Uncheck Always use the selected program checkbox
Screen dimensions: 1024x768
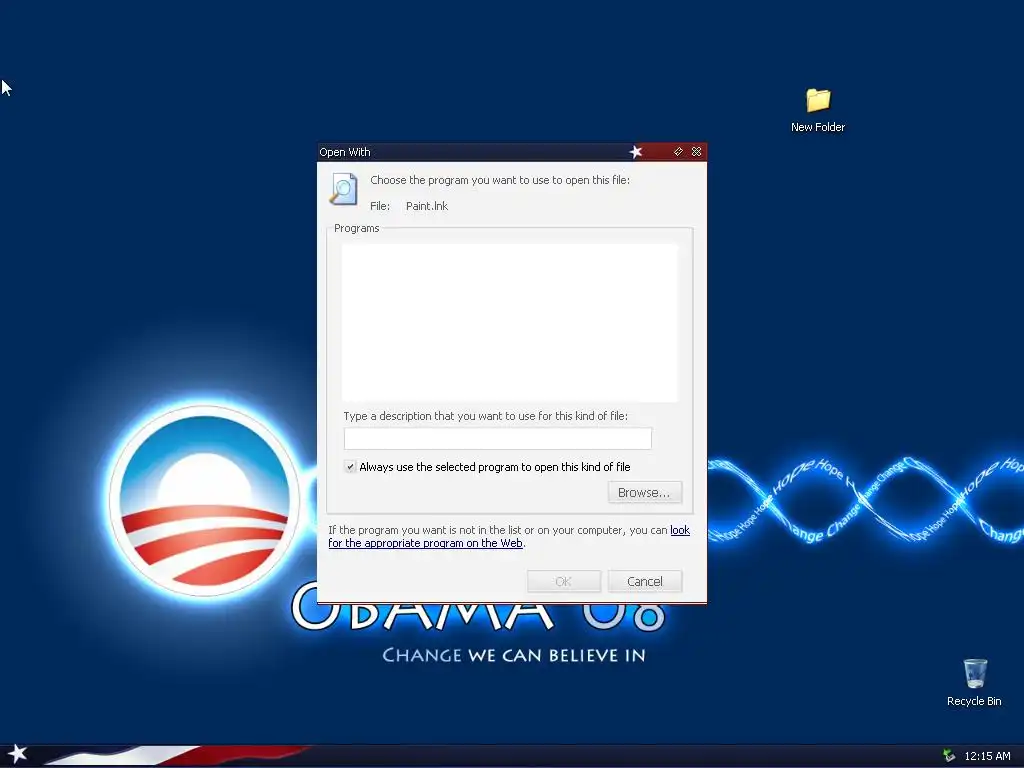[x=350, y=466]
